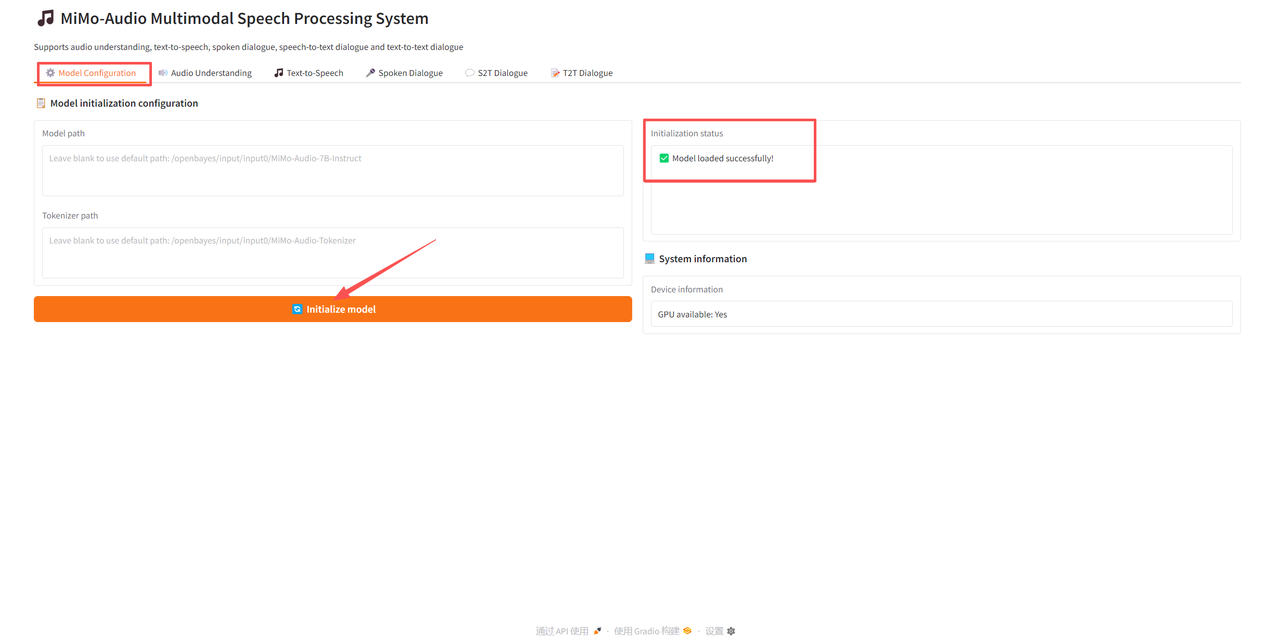Click the 'Supports audio understanding' description line
The image size is (1280, 640).
(248, 47)
